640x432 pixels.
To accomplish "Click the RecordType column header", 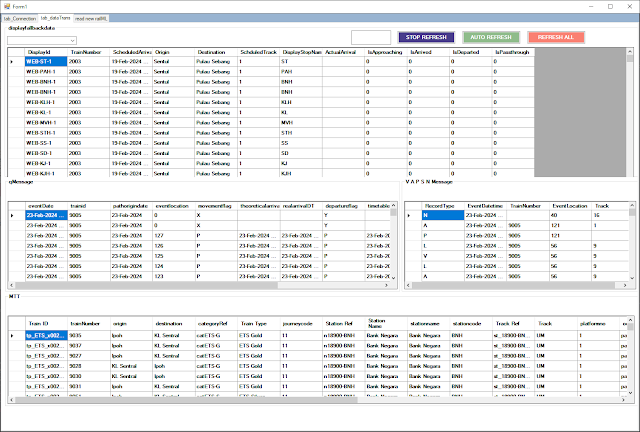I will pyautogui.click(x=443, y=206).
